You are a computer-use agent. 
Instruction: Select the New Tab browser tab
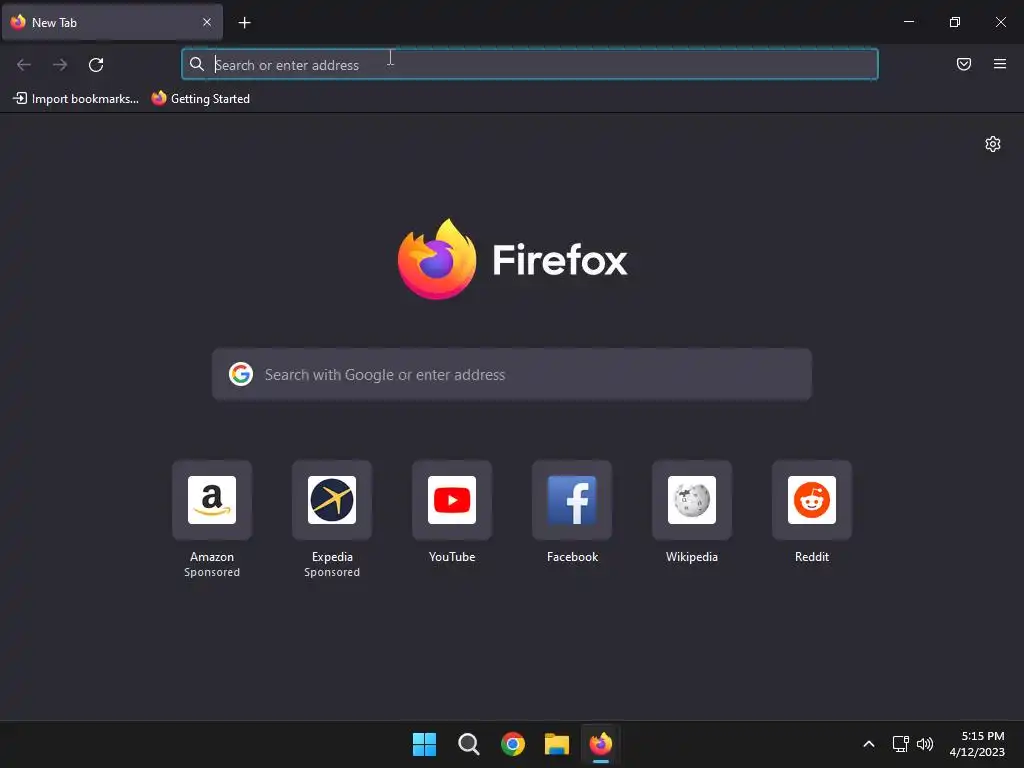[x=112, y=22]
